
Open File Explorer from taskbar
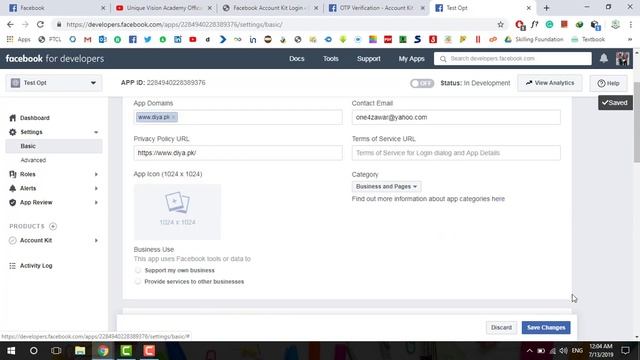[80, 351]
